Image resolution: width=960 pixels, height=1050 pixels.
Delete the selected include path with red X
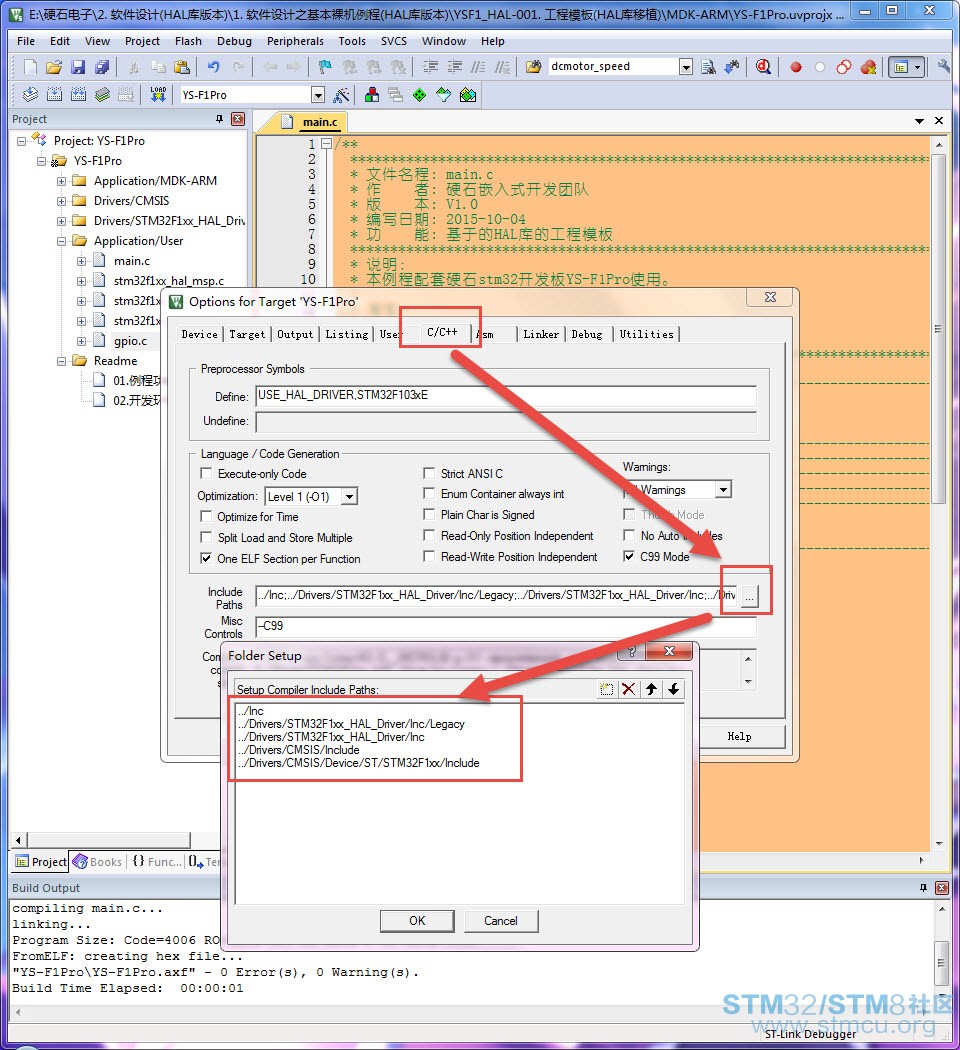629,689
